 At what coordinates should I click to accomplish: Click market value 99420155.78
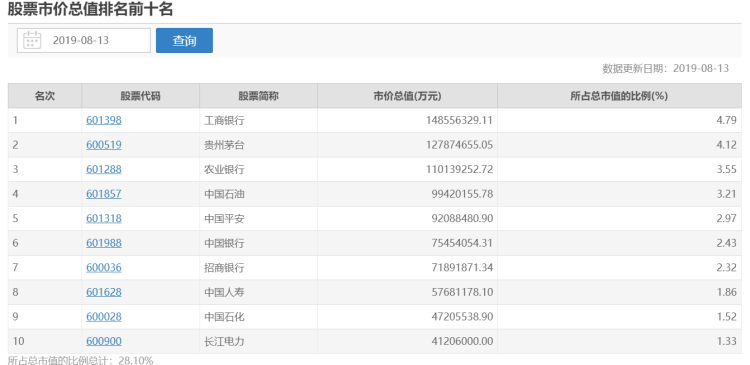462,194
